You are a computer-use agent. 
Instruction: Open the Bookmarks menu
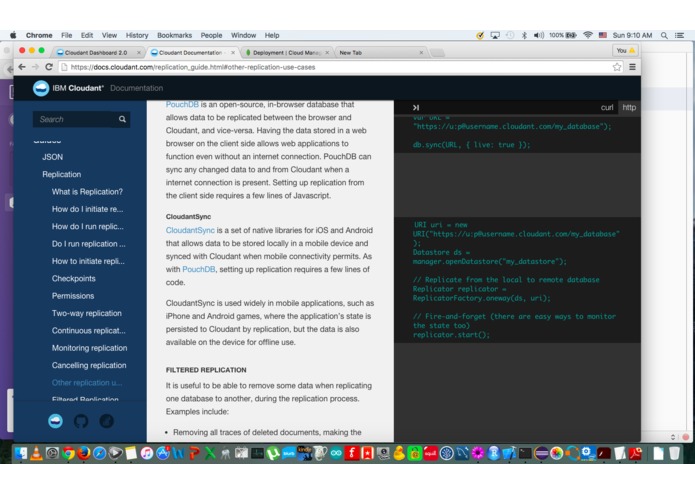[175, 35]
